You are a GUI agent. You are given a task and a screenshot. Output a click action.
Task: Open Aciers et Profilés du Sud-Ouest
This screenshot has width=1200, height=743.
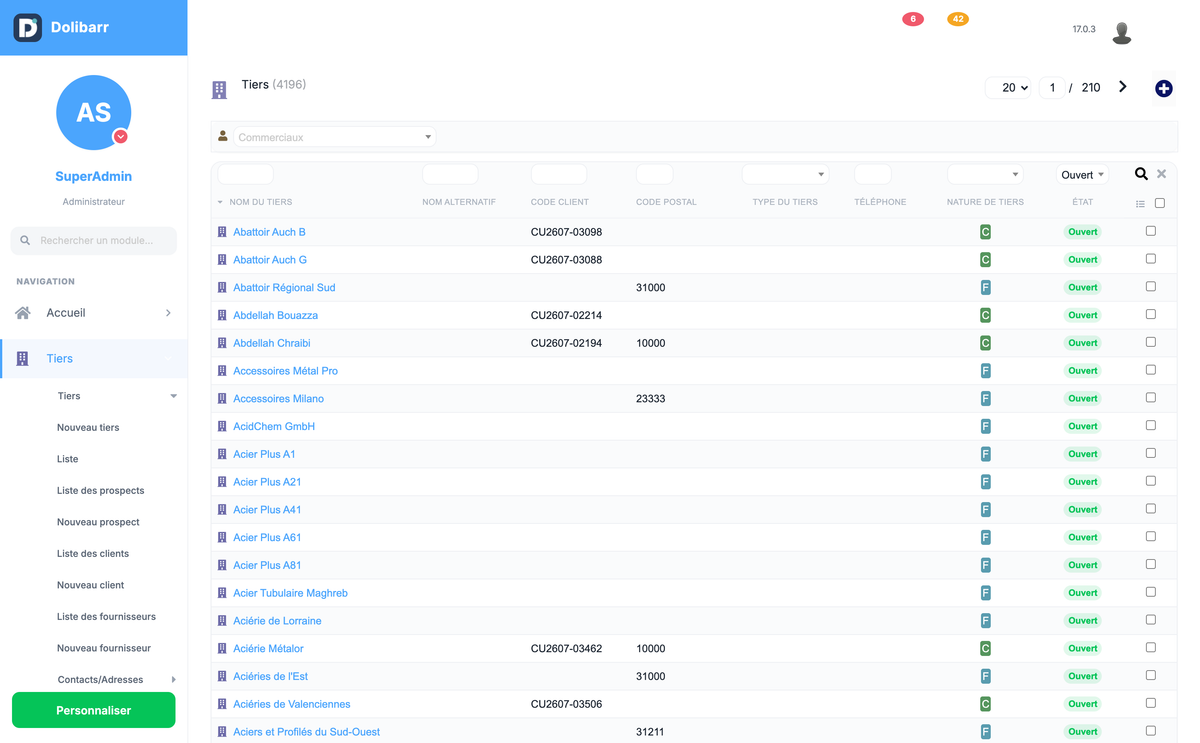pos(306,732)
